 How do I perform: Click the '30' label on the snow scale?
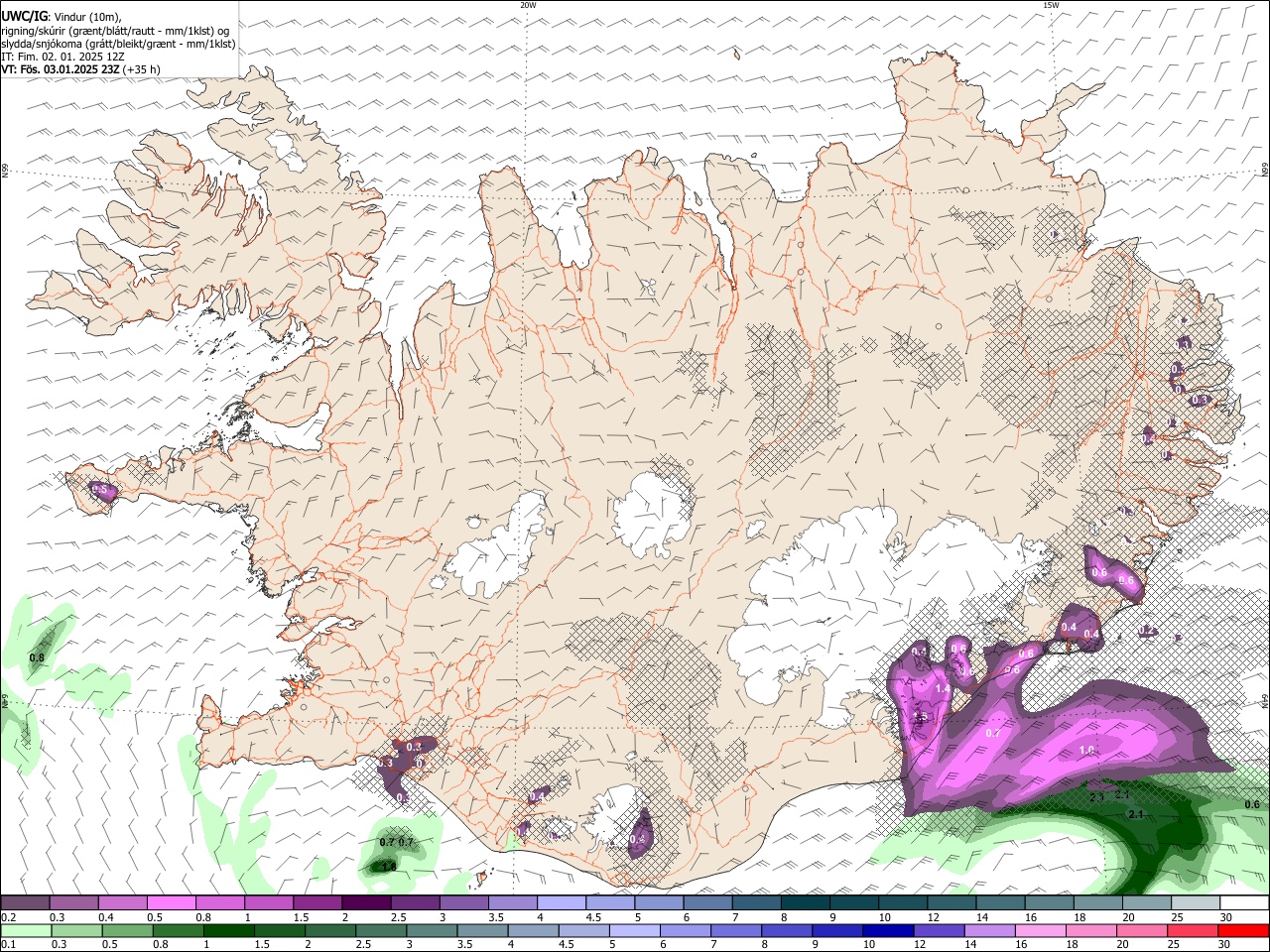coord(1226,917)
